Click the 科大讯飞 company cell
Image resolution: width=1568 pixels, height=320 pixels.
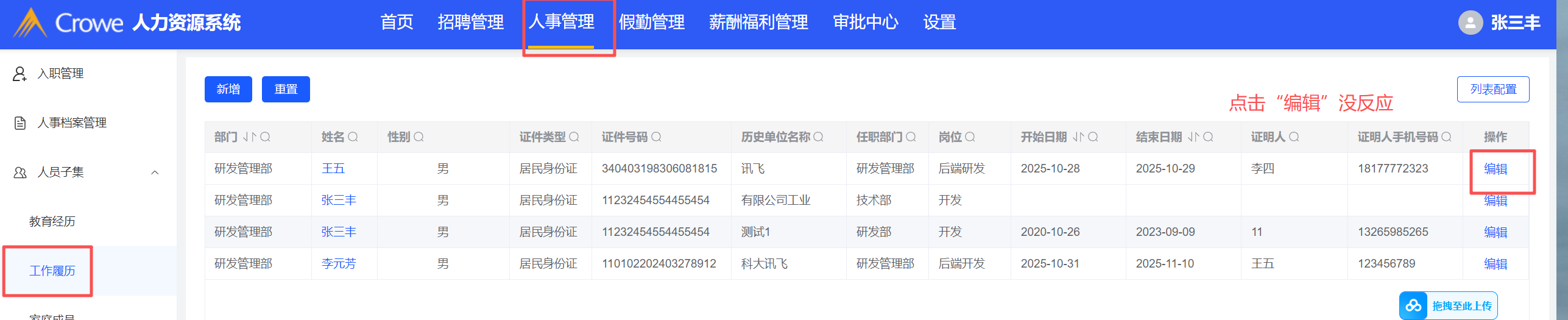coord(764,264)
